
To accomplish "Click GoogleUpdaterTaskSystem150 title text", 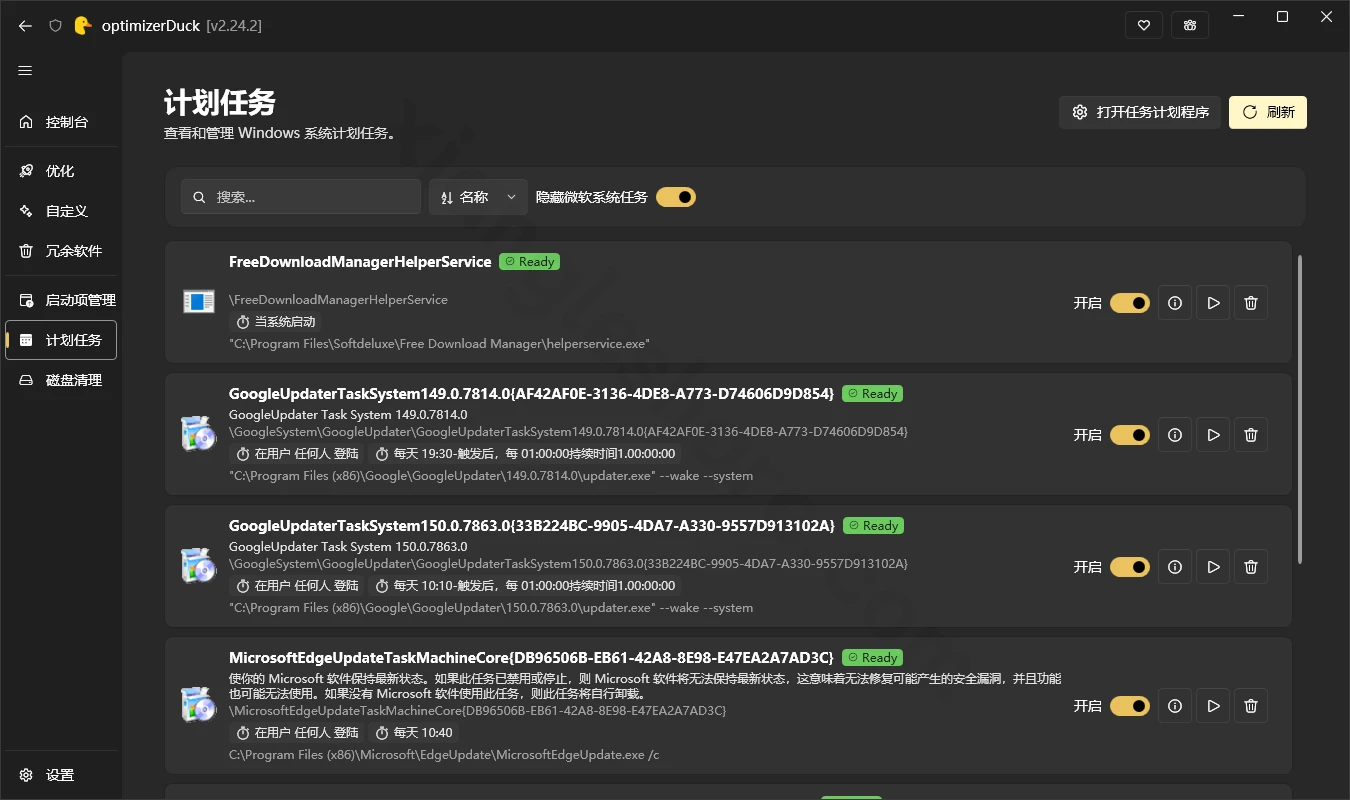I will (x=531, y=526).
